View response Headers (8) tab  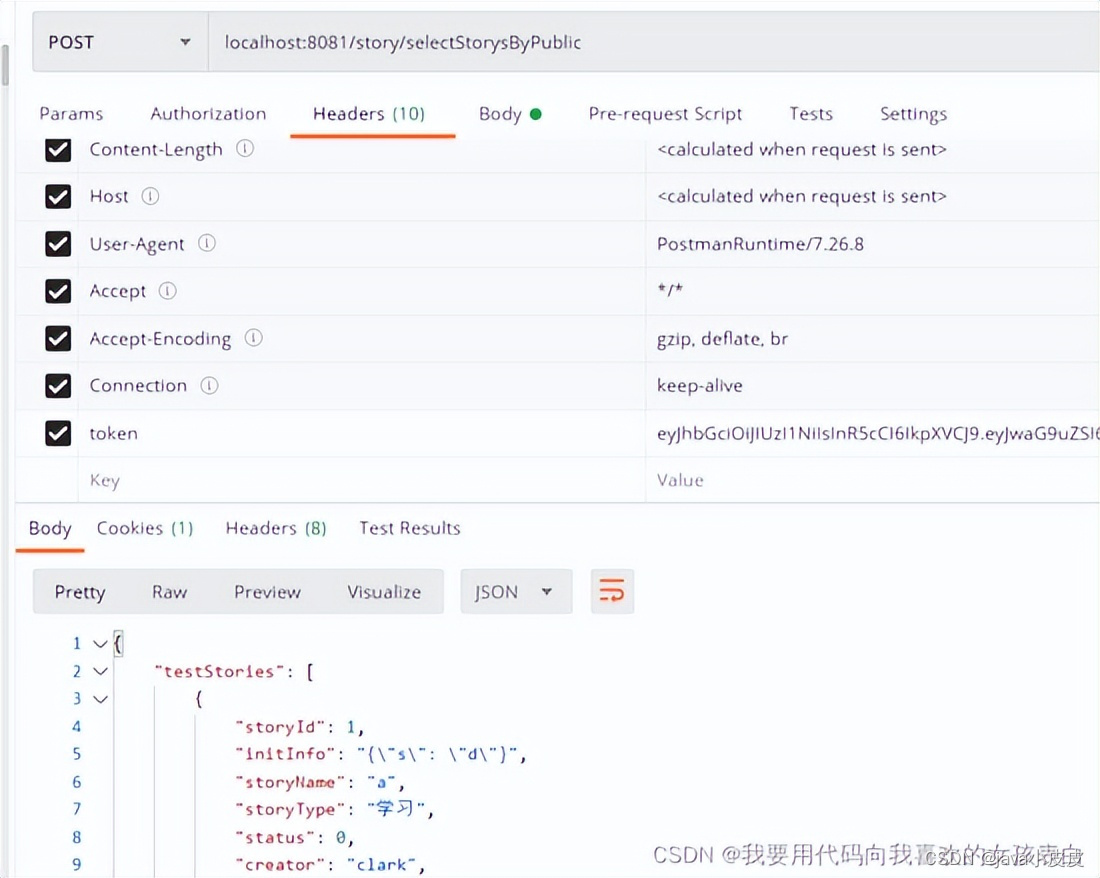click(x=276, y=528)
